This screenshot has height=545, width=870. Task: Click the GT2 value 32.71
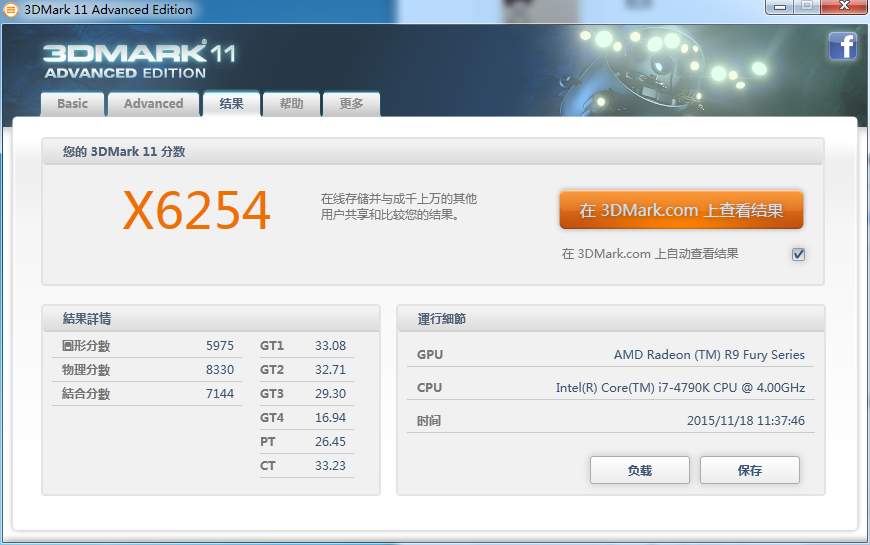tap(330, 370)
